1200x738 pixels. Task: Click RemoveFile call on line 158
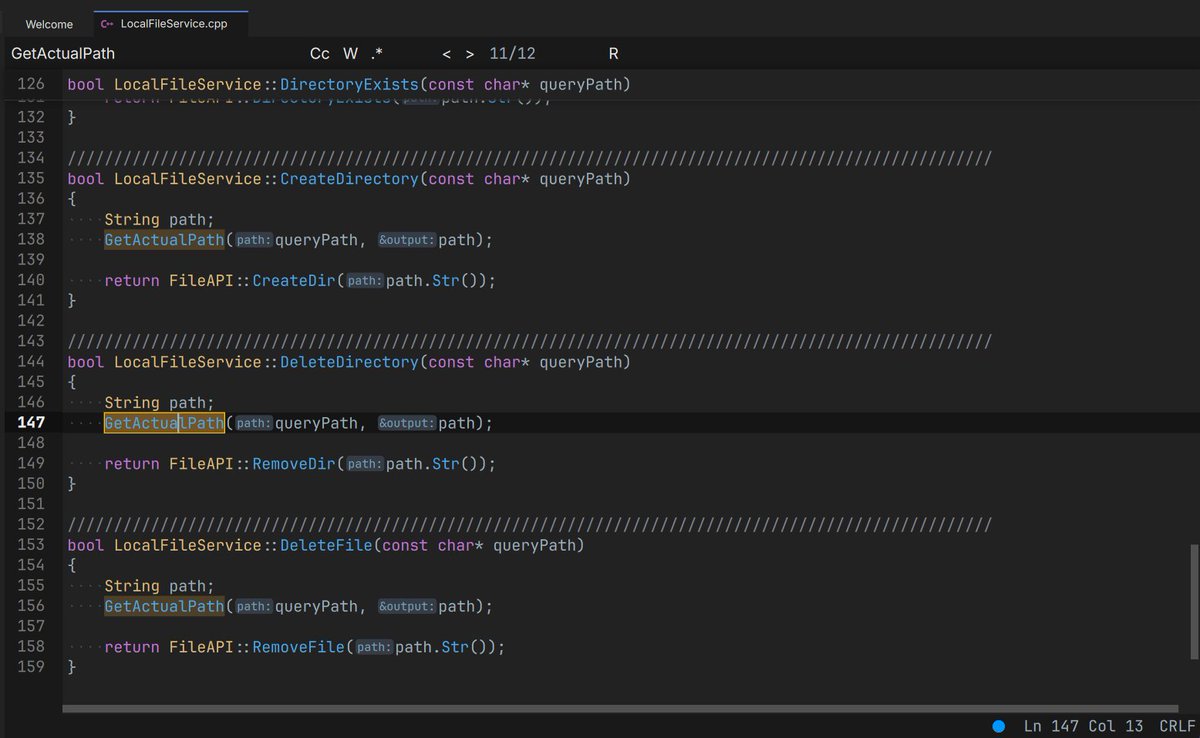coord(298,647)
